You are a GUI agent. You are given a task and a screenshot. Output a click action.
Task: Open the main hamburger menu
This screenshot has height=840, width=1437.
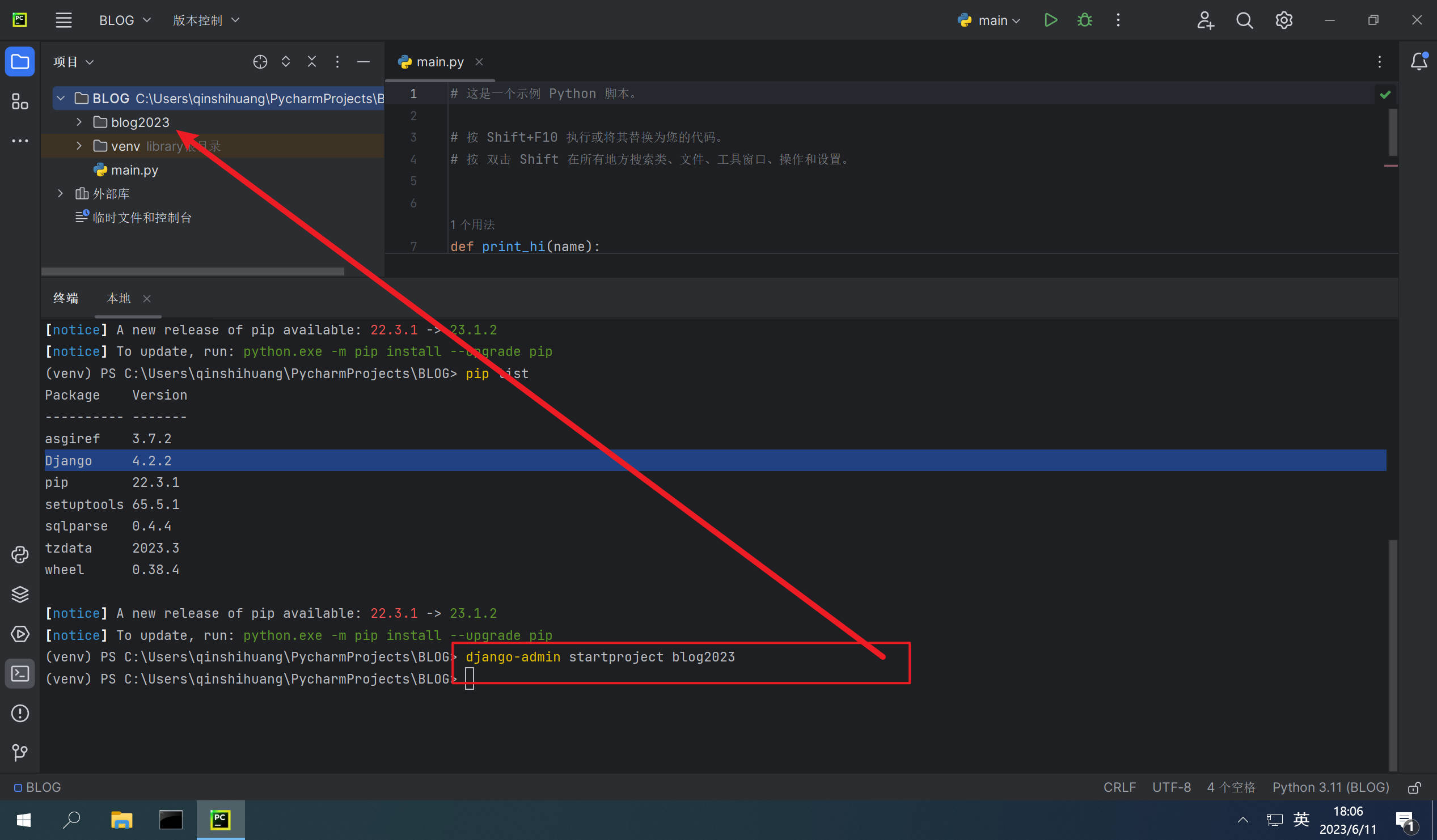tap(64, 20)
